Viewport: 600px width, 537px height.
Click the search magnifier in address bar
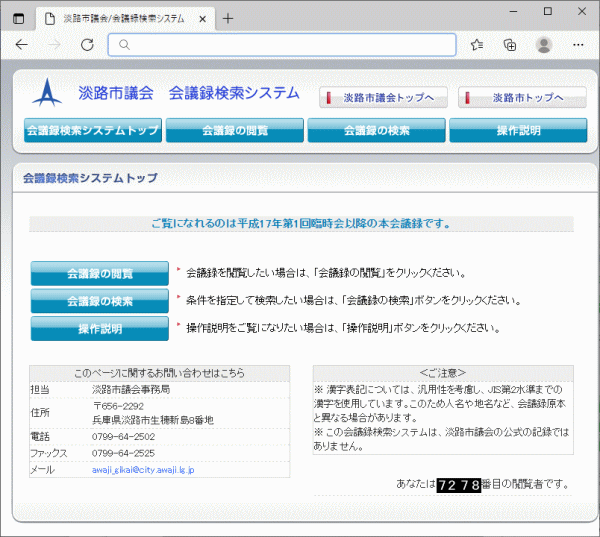tap(124, 45)
